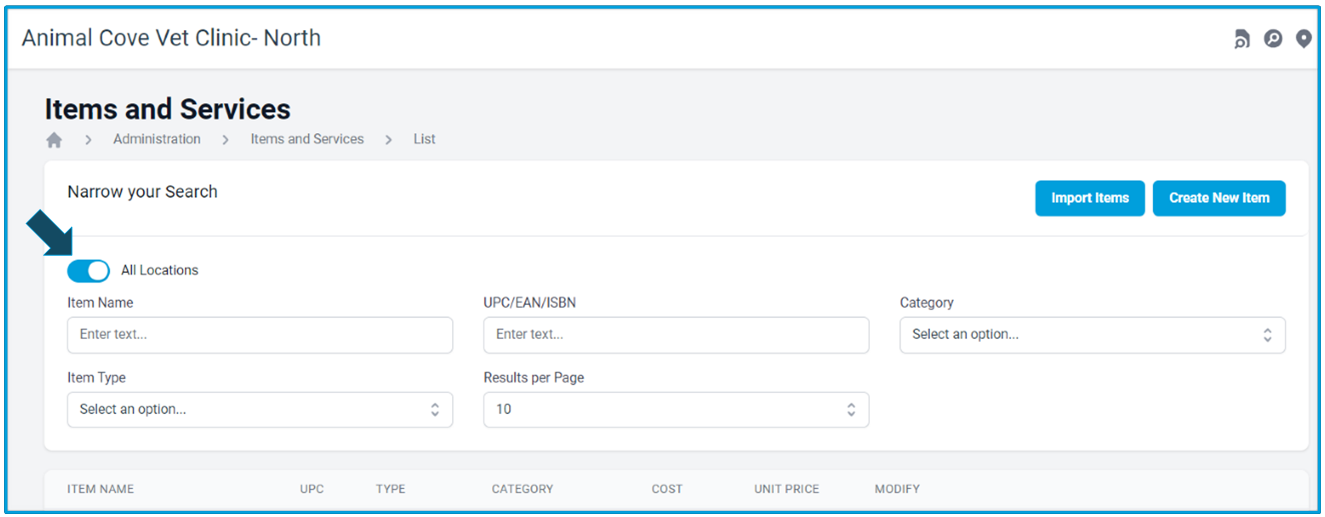Change Results per Page dropdown
This screenshot has height=517, width=1325.
[676, 410]
